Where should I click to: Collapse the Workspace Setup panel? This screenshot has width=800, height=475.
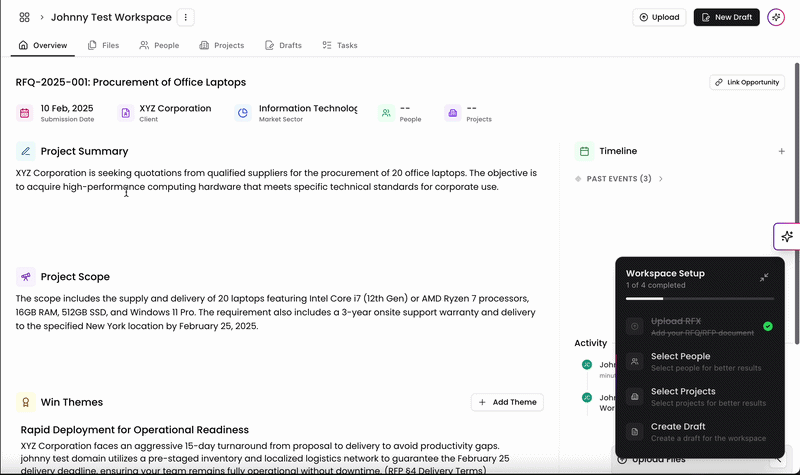coord(764,278)
